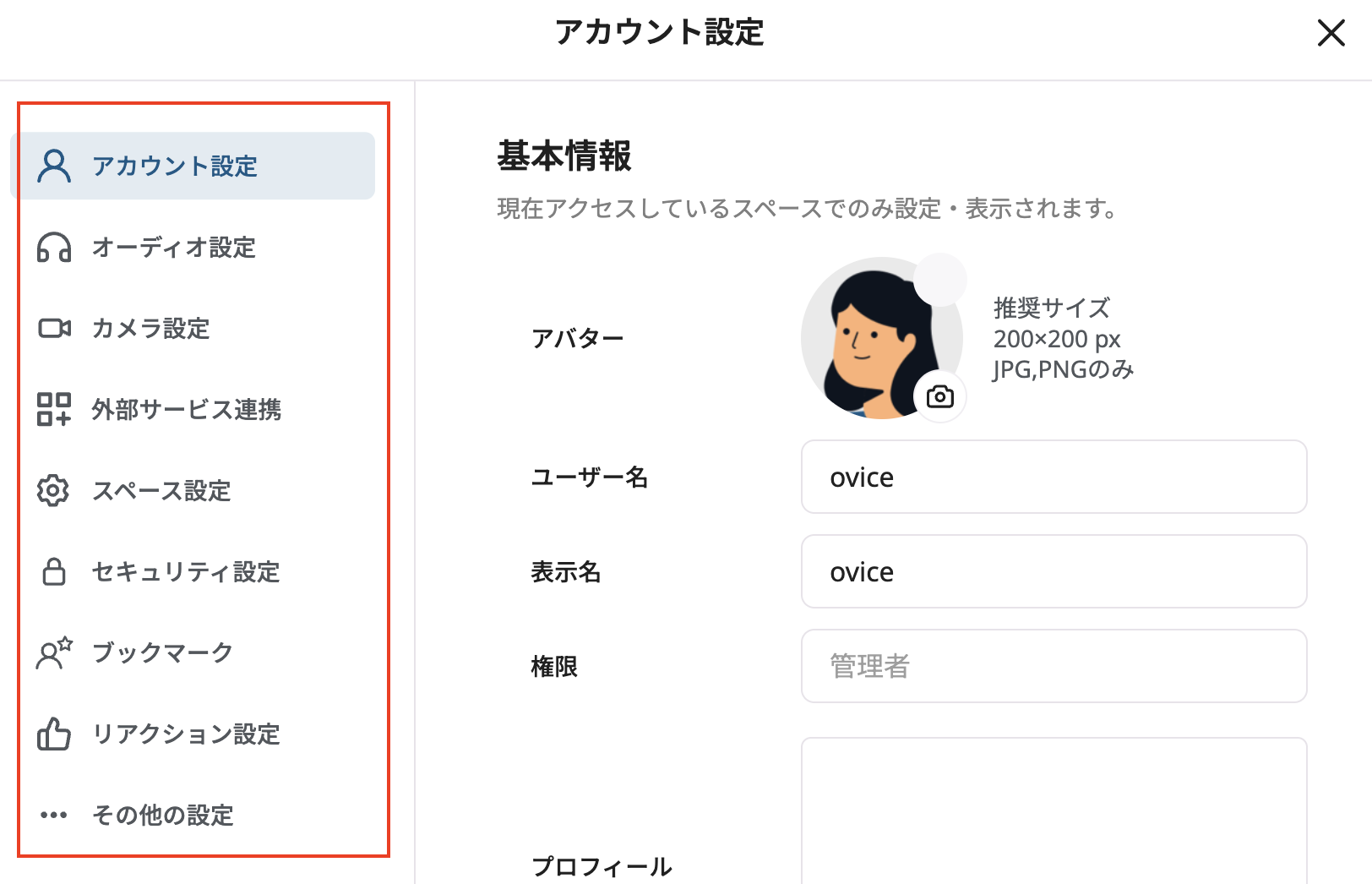This screenshot has height=884, width=1372.
Task: Click the avatar profile picture
Action: click(x=882, y=338)
